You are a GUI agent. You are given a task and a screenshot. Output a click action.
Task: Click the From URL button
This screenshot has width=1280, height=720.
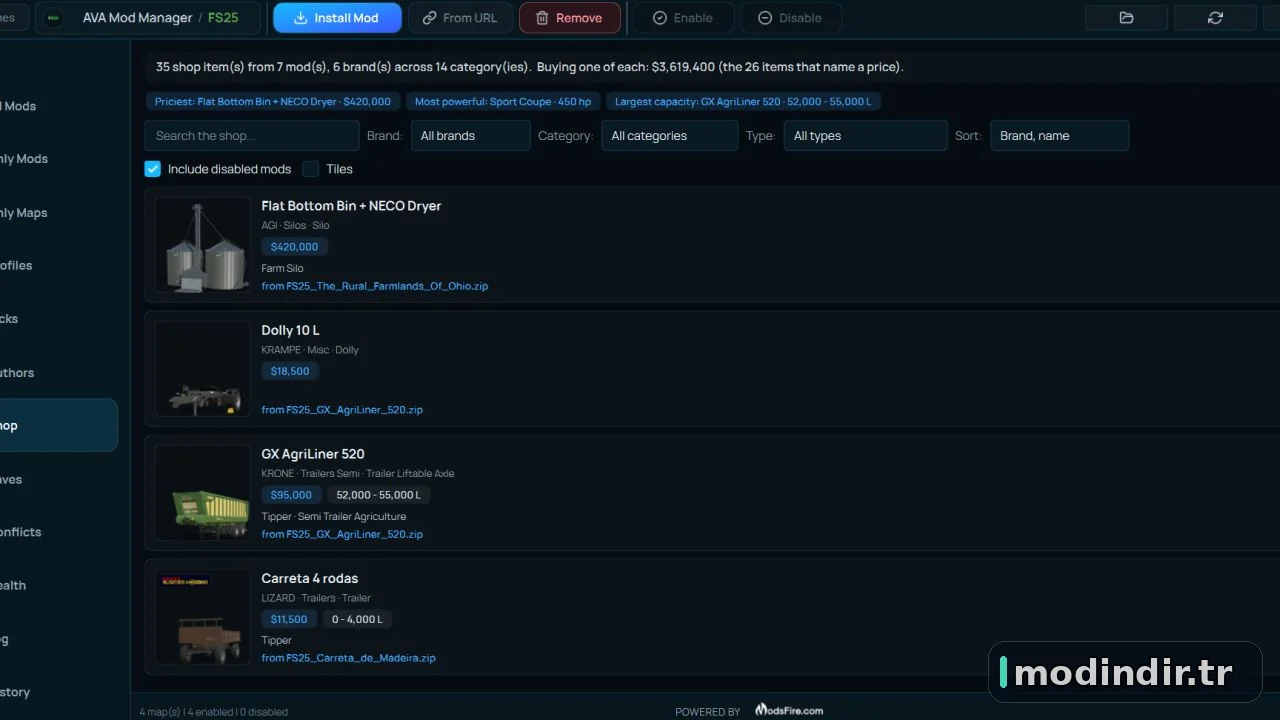coord(460,18)
